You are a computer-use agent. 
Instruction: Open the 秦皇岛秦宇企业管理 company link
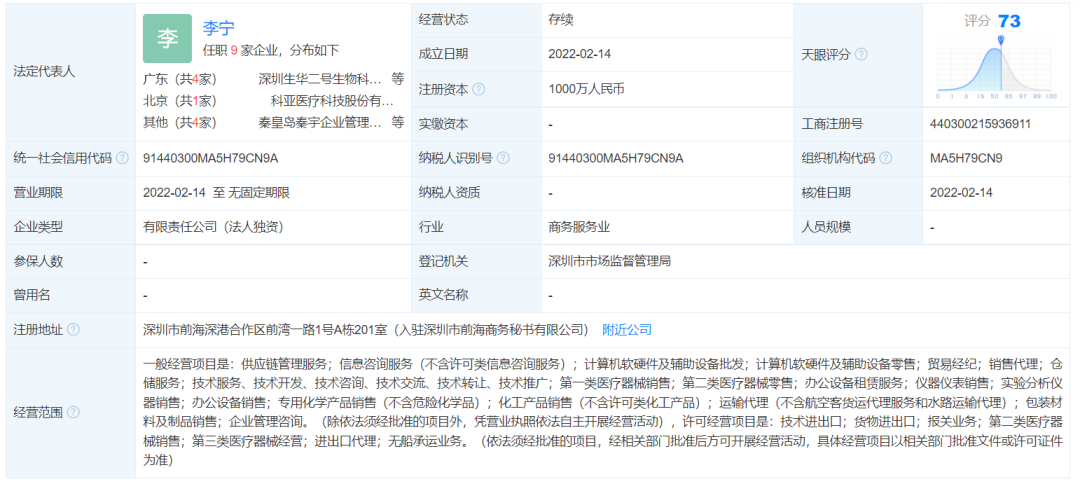pyautogui.click(x=320, y=123)
